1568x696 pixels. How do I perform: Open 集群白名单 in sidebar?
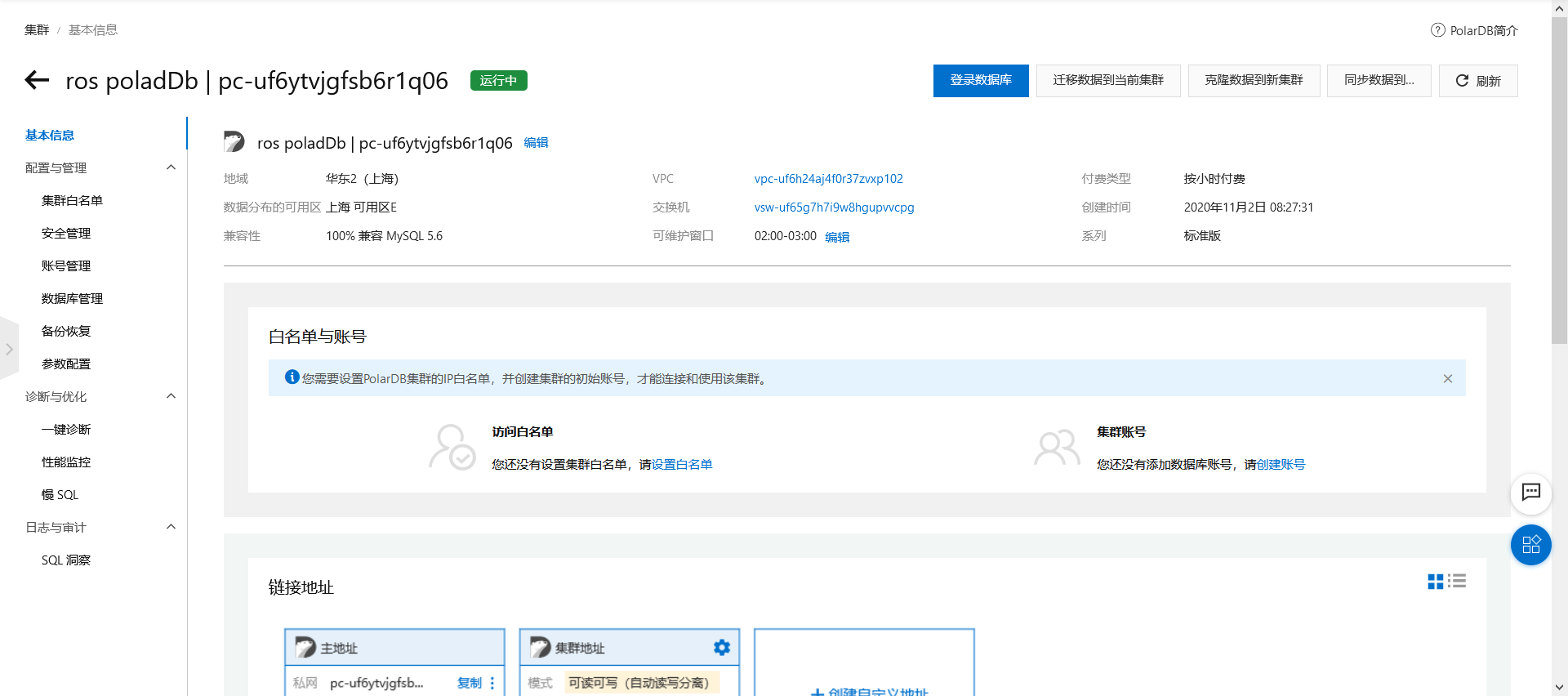tap(72, 200)
